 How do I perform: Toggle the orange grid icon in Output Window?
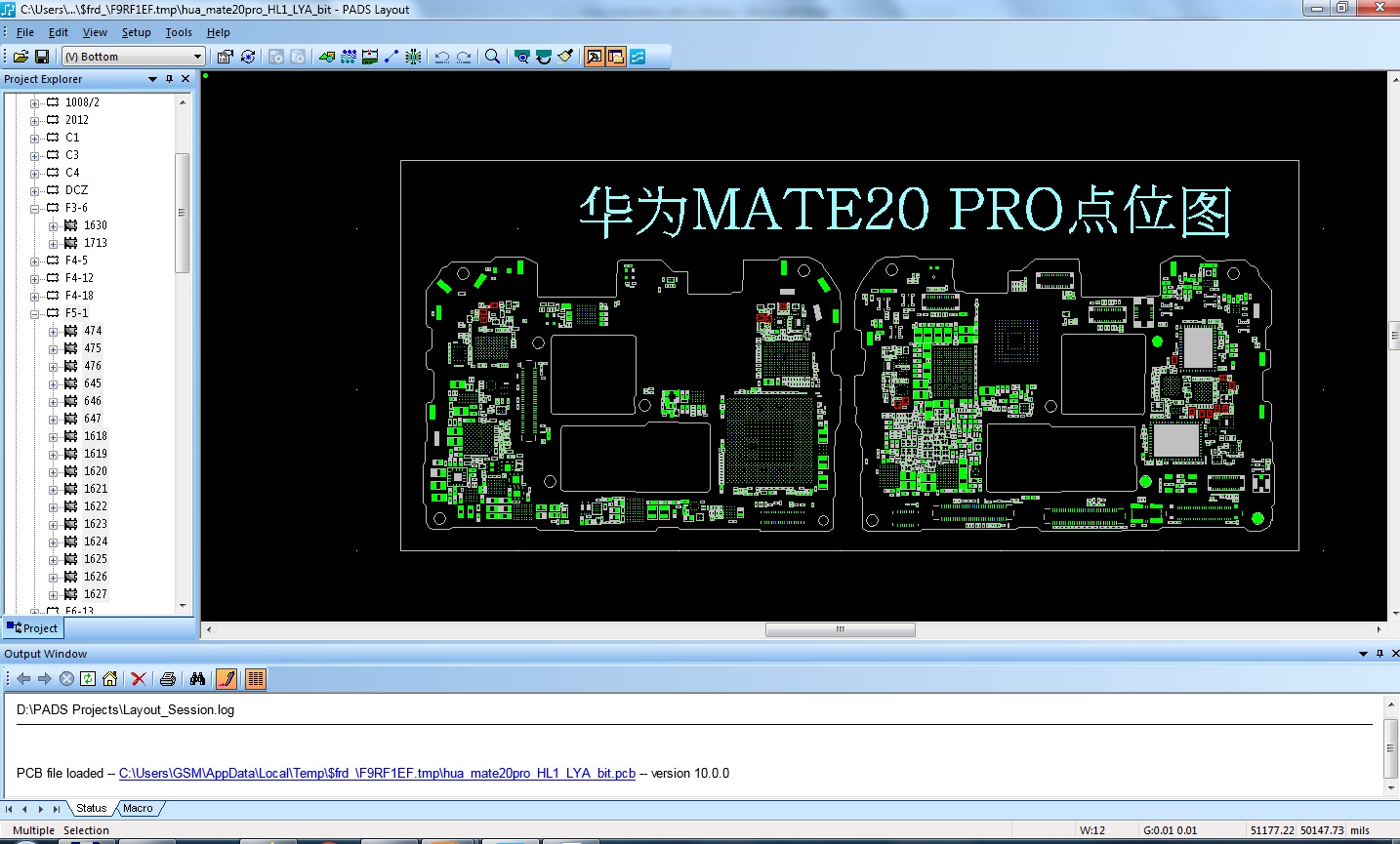coord(256,679)
